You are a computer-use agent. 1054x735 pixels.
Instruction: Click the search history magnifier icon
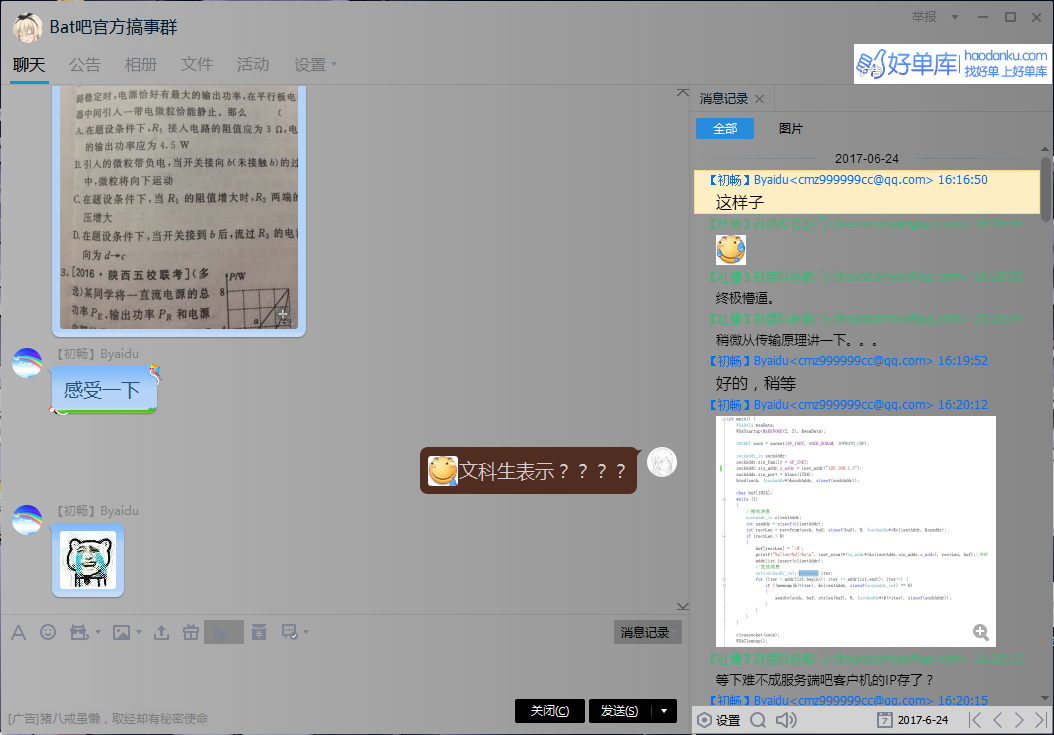[758, 720]
